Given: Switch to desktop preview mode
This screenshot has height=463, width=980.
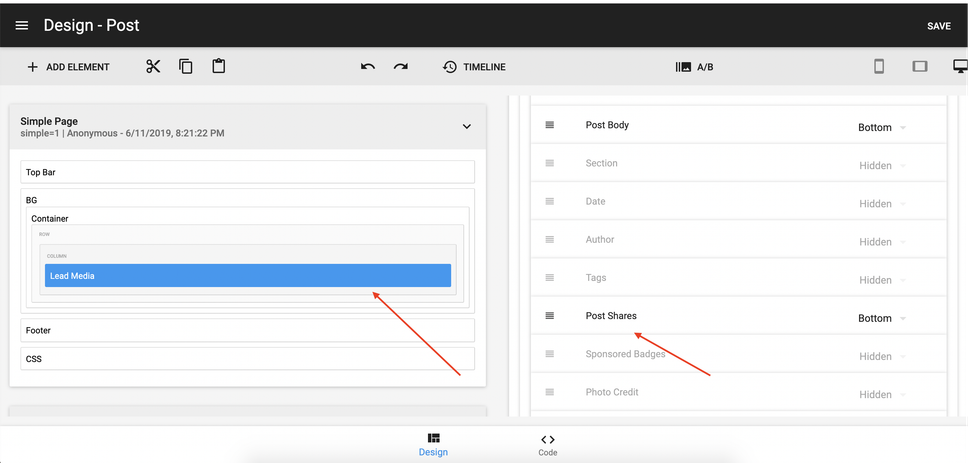Looking at the screenshot, I should pyautogui.click(x=961, y=67).
